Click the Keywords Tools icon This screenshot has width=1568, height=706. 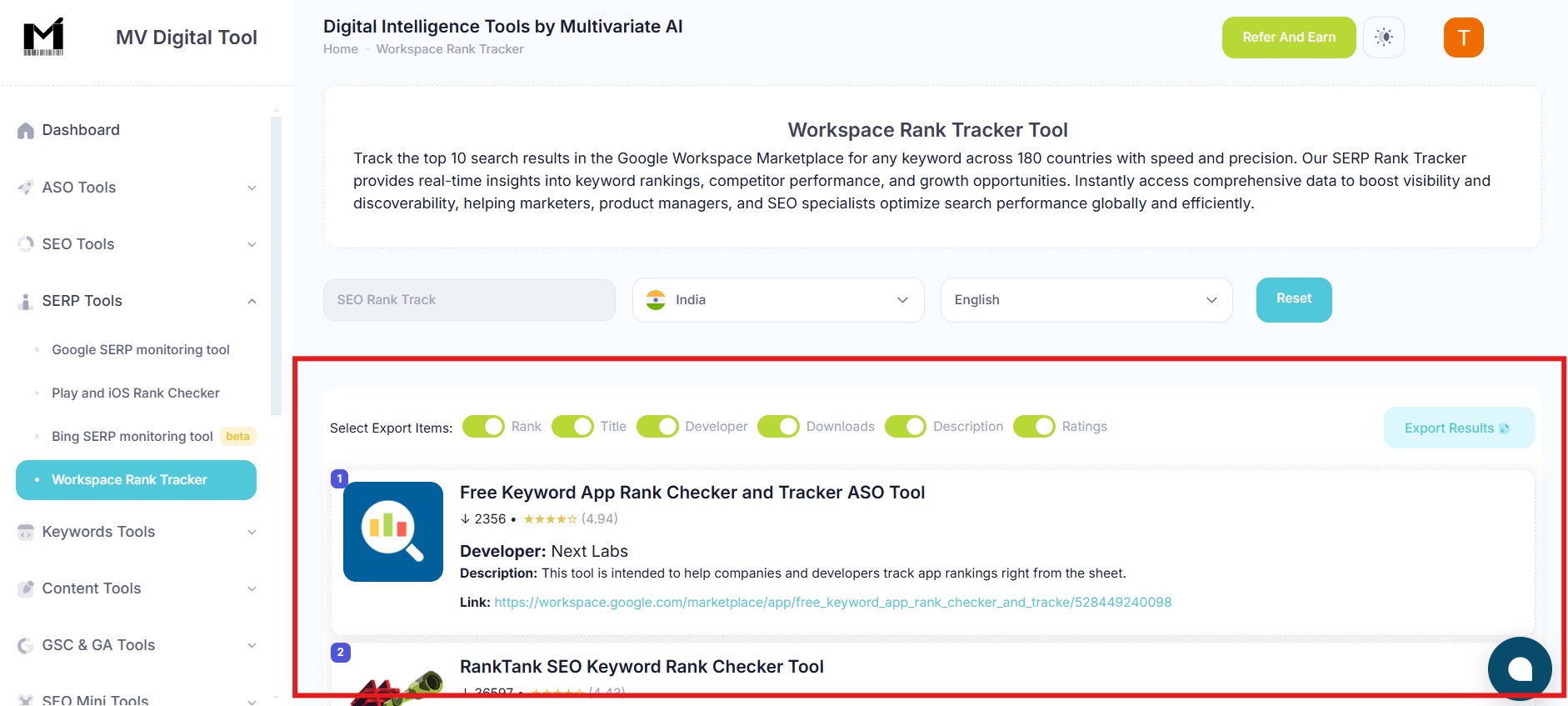[26, 532]
